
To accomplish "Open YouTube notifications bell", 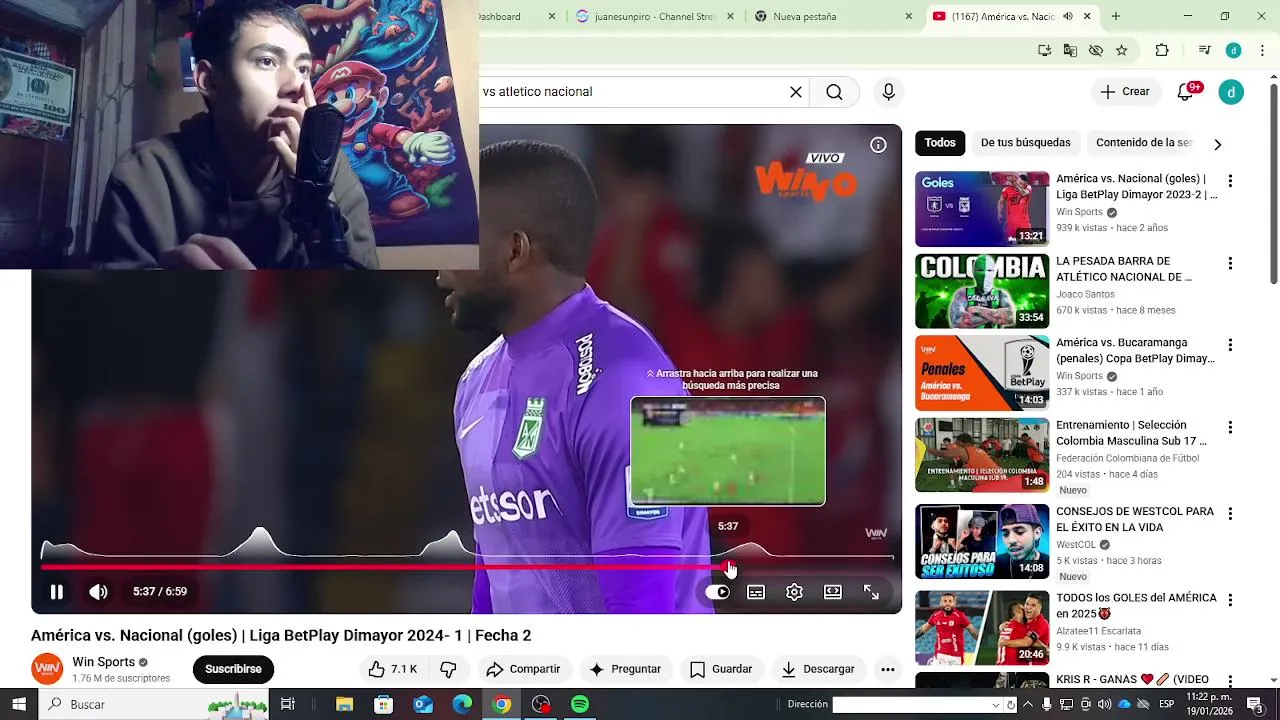I will pos(1185,92).
